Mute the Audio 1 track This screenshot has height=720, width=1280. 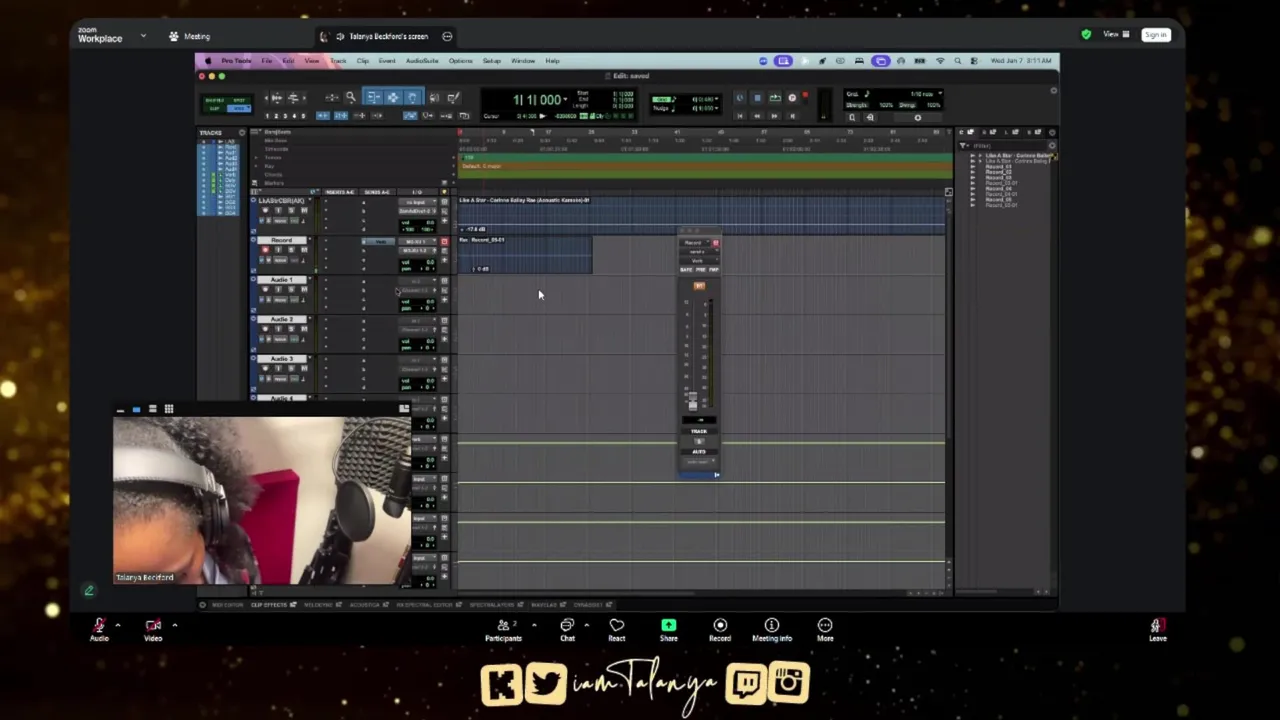pyautogui.click(x=304, y=289)
